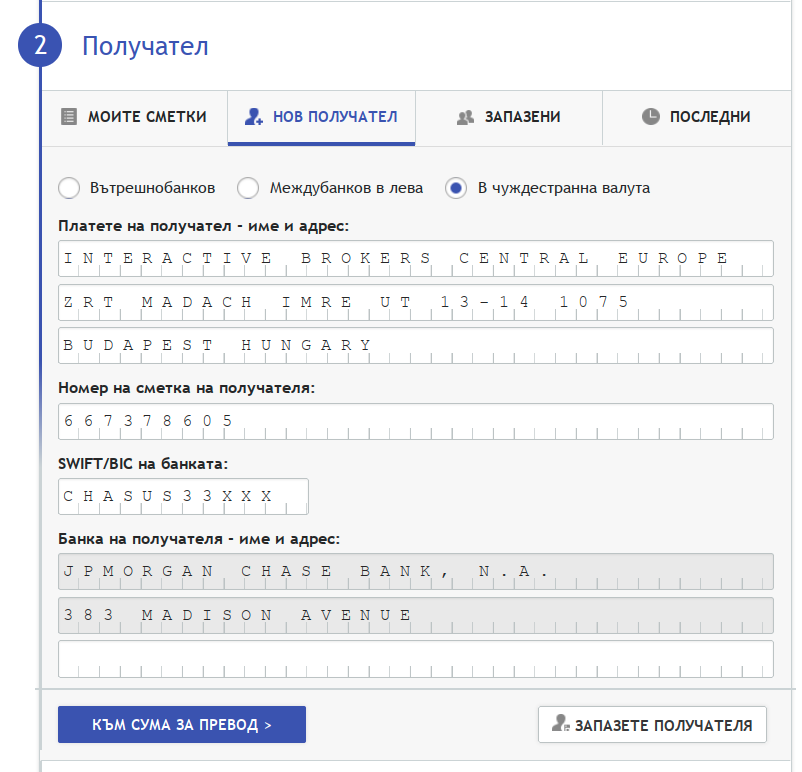Click the SWIFT/BIC на банката label
The width and height of the screenshot is (802, 772).
(x=143, y=464)
